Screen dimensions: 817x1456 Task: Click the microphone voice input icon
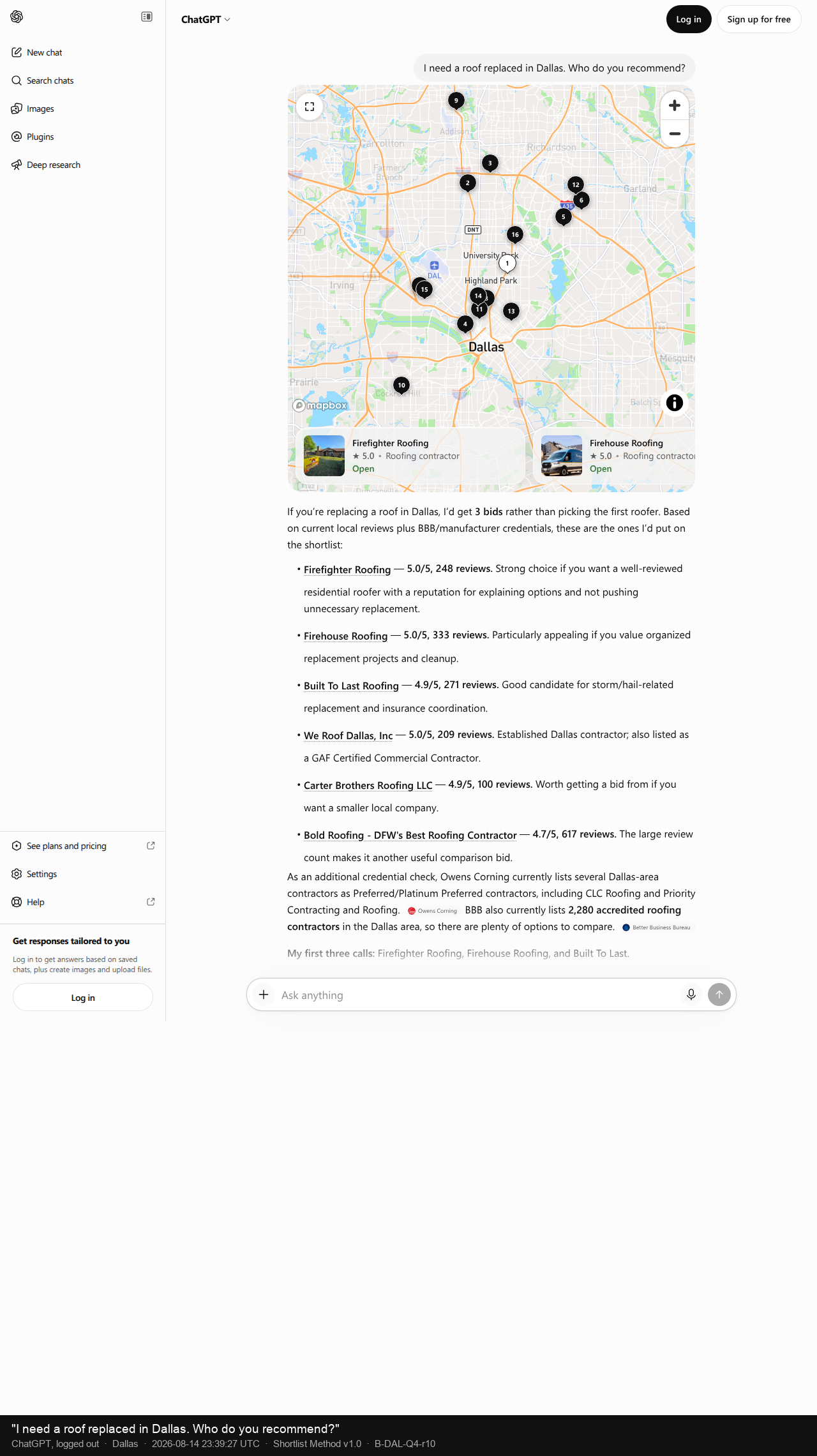(x=691, y=994)
